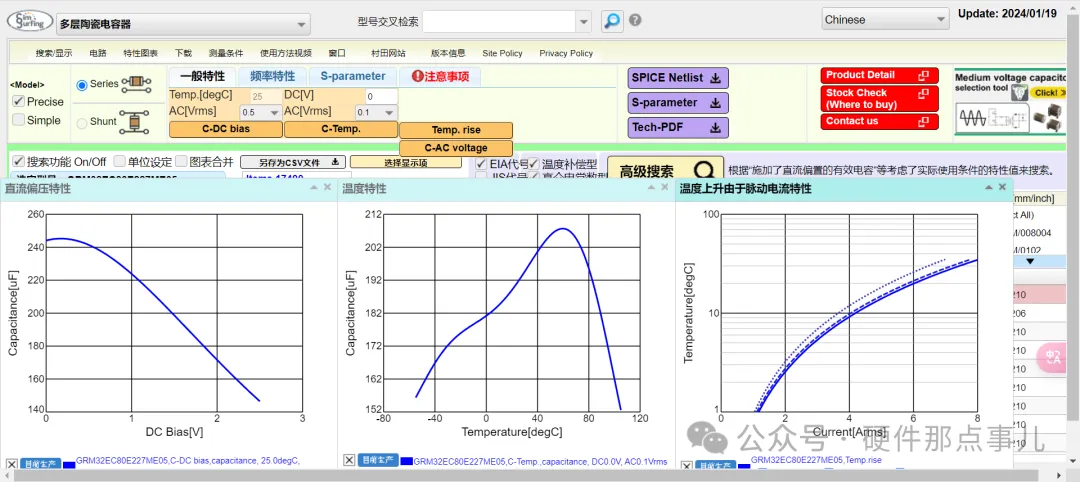Image resolution: width=1080 pixels, height=482 pixels.
Task: Open the Chinese language dropdown
Action: tap(885, 20)
